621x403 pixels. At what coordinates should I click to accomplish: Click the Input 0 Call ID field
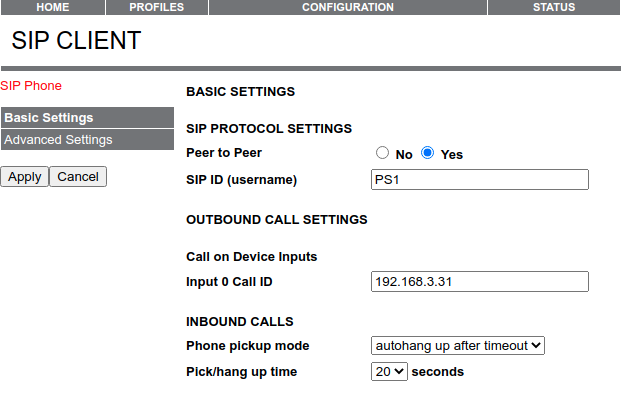pos(479,282)
